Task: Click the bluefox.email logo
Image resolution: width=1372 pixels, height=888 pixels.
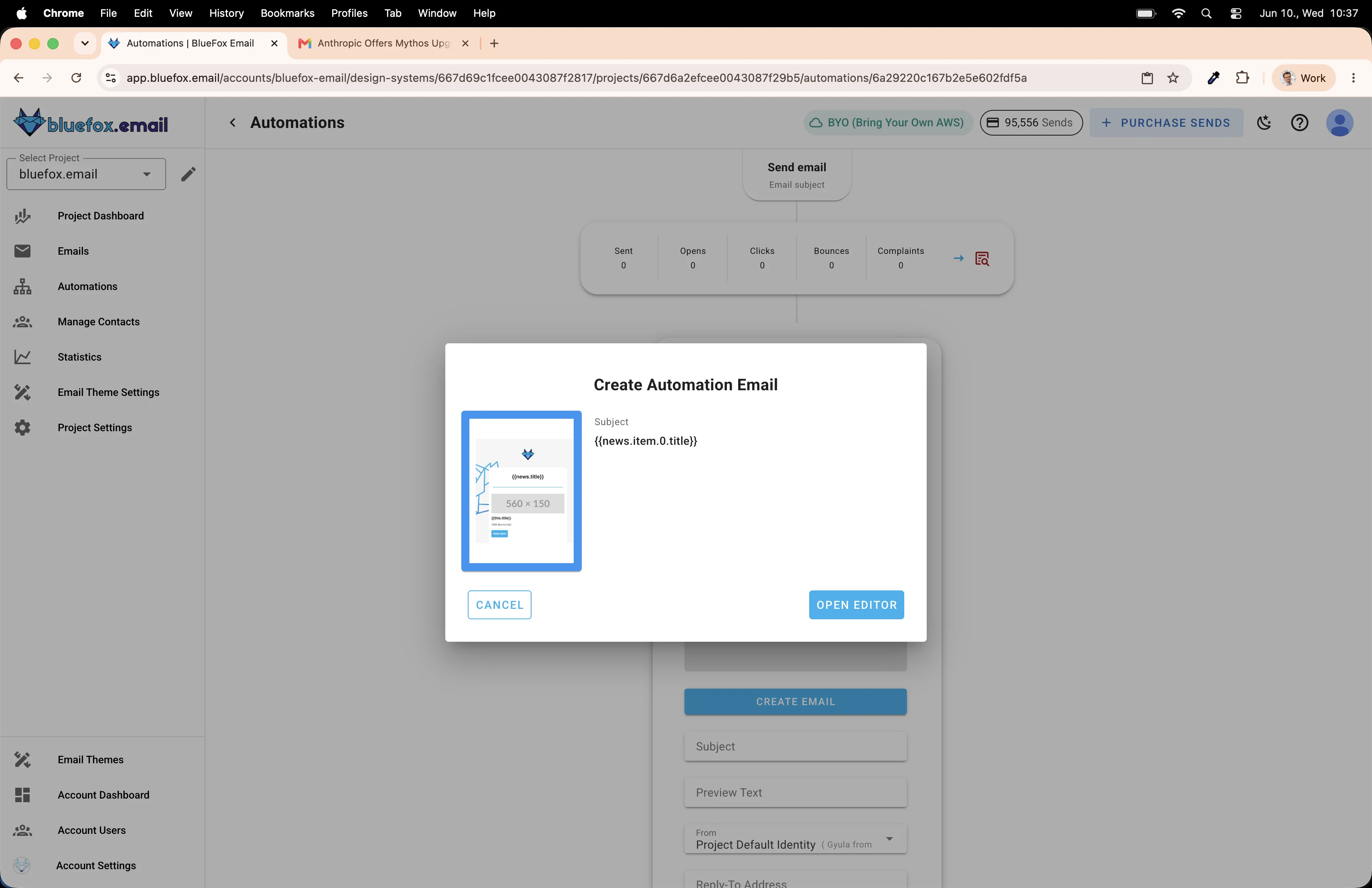Action: tap(91, 122)
